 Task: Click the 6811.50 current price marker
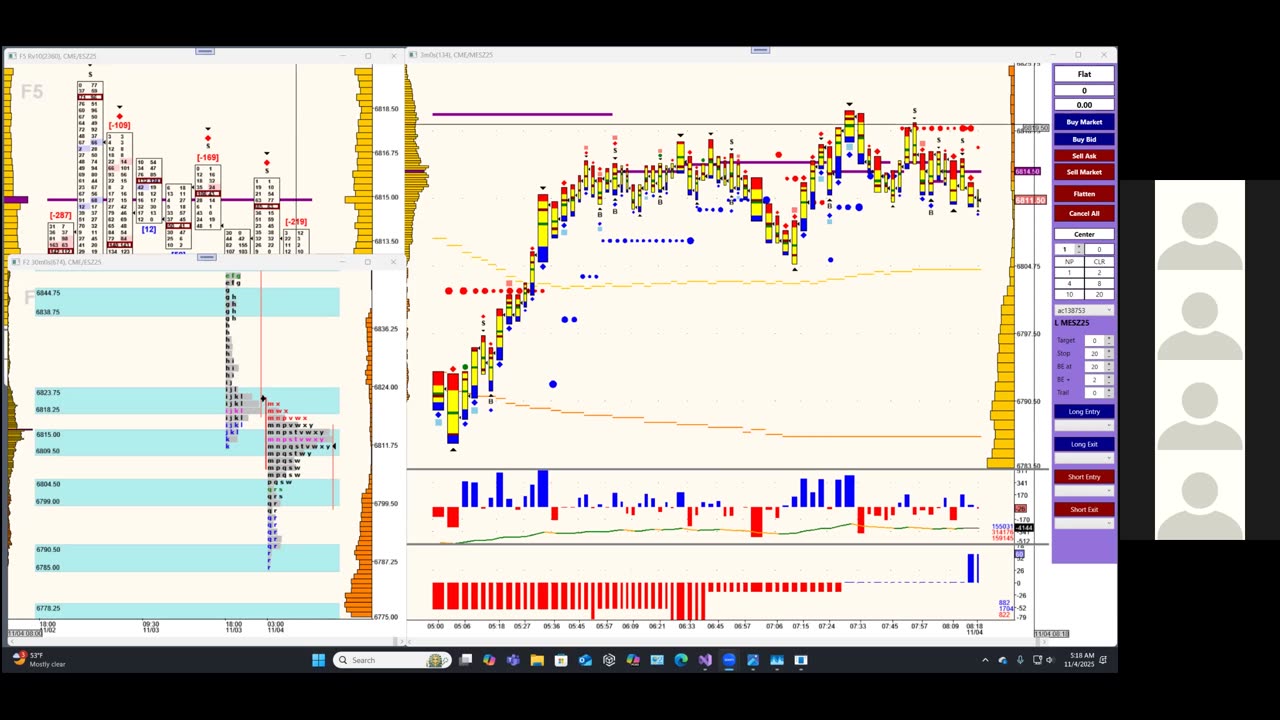(x=1030, y=201)
